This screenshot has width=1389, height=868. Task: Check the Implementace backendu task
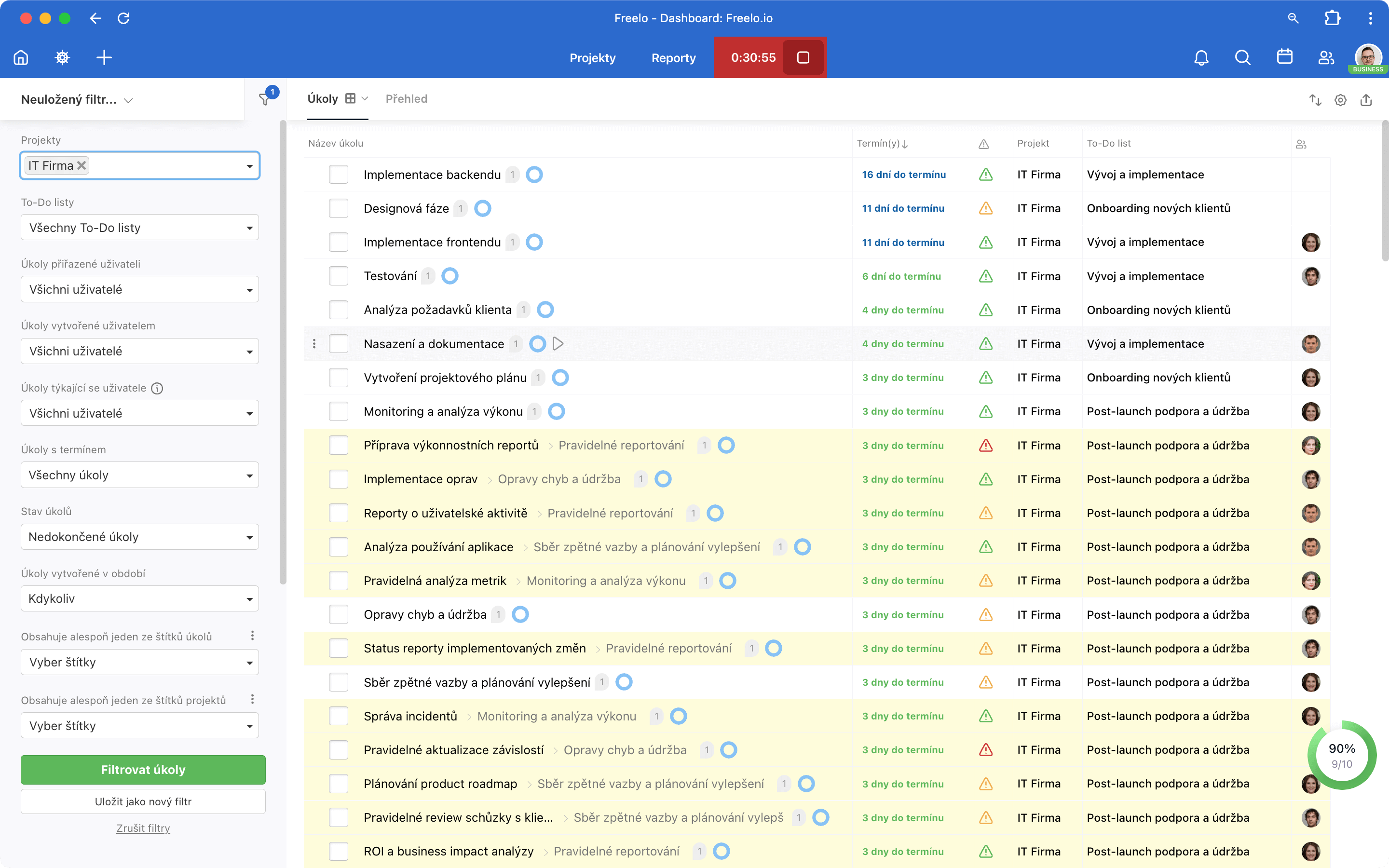pos(339,175)
